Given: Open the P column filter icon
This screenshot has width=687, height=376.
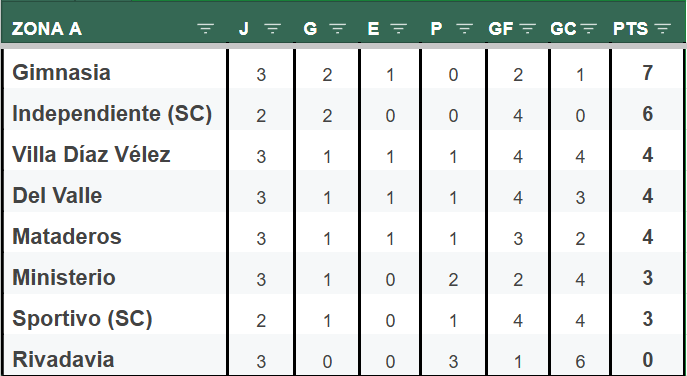Looking at the screenshot, I should click(x=464, y=29).
